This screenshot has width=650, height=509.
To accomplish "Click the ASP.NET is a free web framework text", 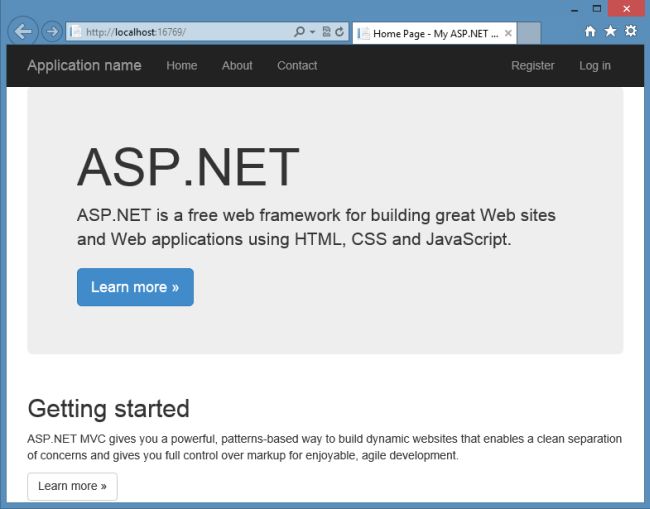I will [316, 227].
